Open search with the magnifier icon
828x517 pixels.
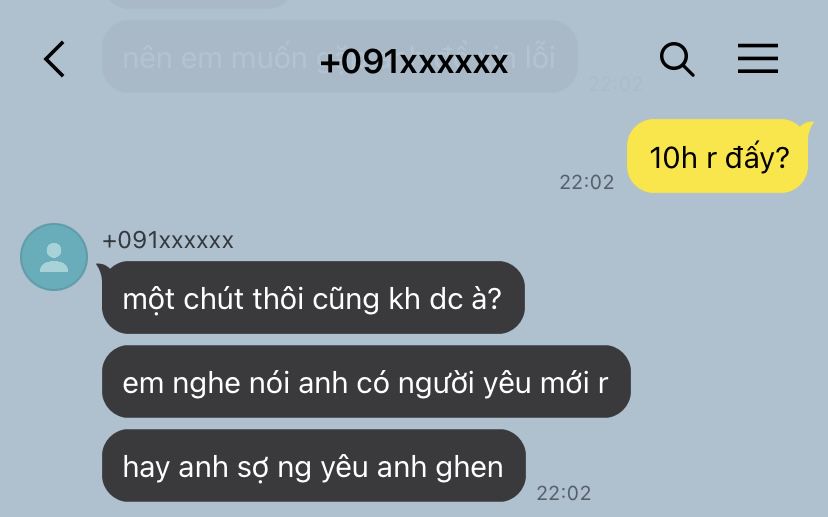pyautogui.click(x=676, y=59)
